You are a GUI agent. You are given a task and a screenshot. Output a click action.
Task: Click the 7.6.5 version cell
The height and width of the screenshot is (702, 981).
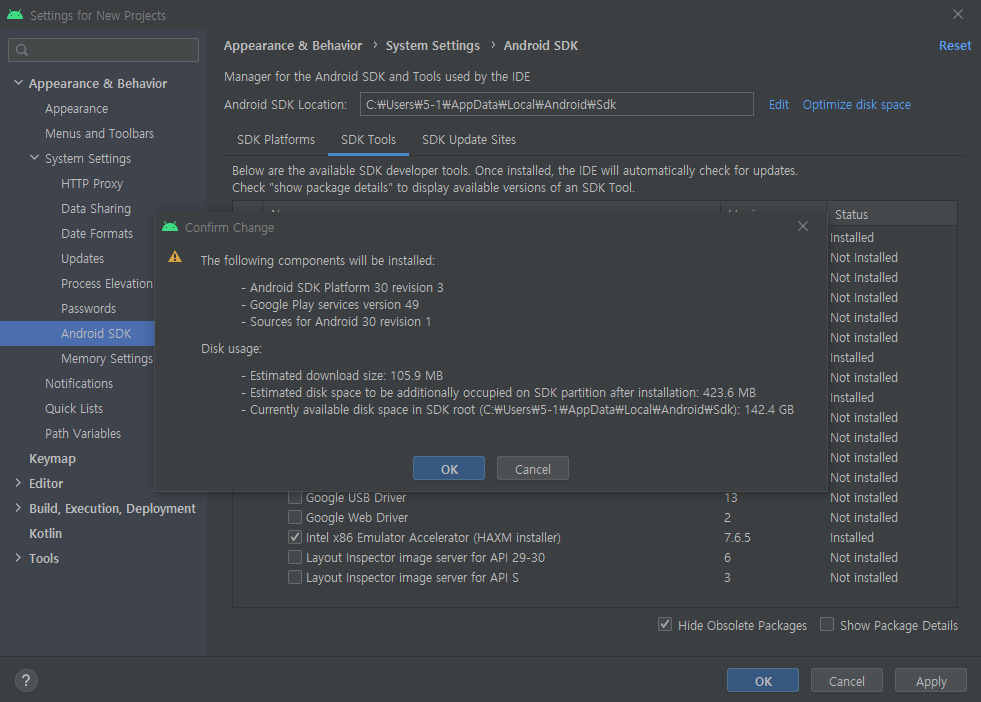(x=737, y=537)
